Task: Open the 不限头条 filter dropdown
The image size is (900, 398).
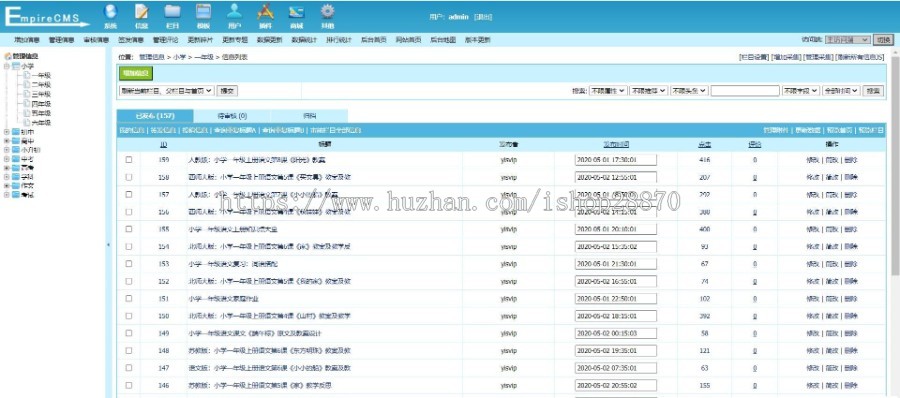Action: coord(690,91)
